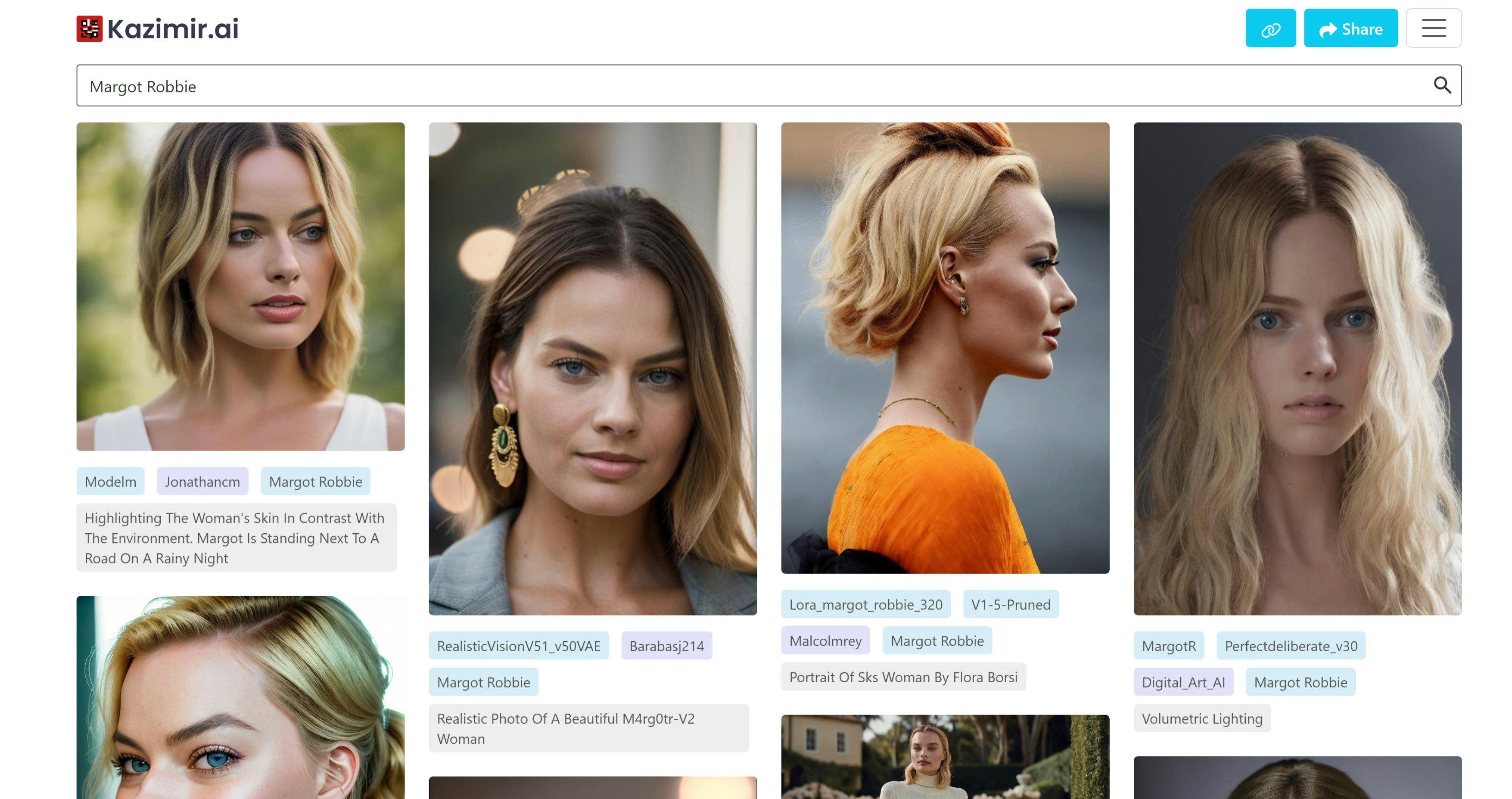Click the Perfectdeliberate_v30 tag
1512x799 pixels.
point(1290,647)
